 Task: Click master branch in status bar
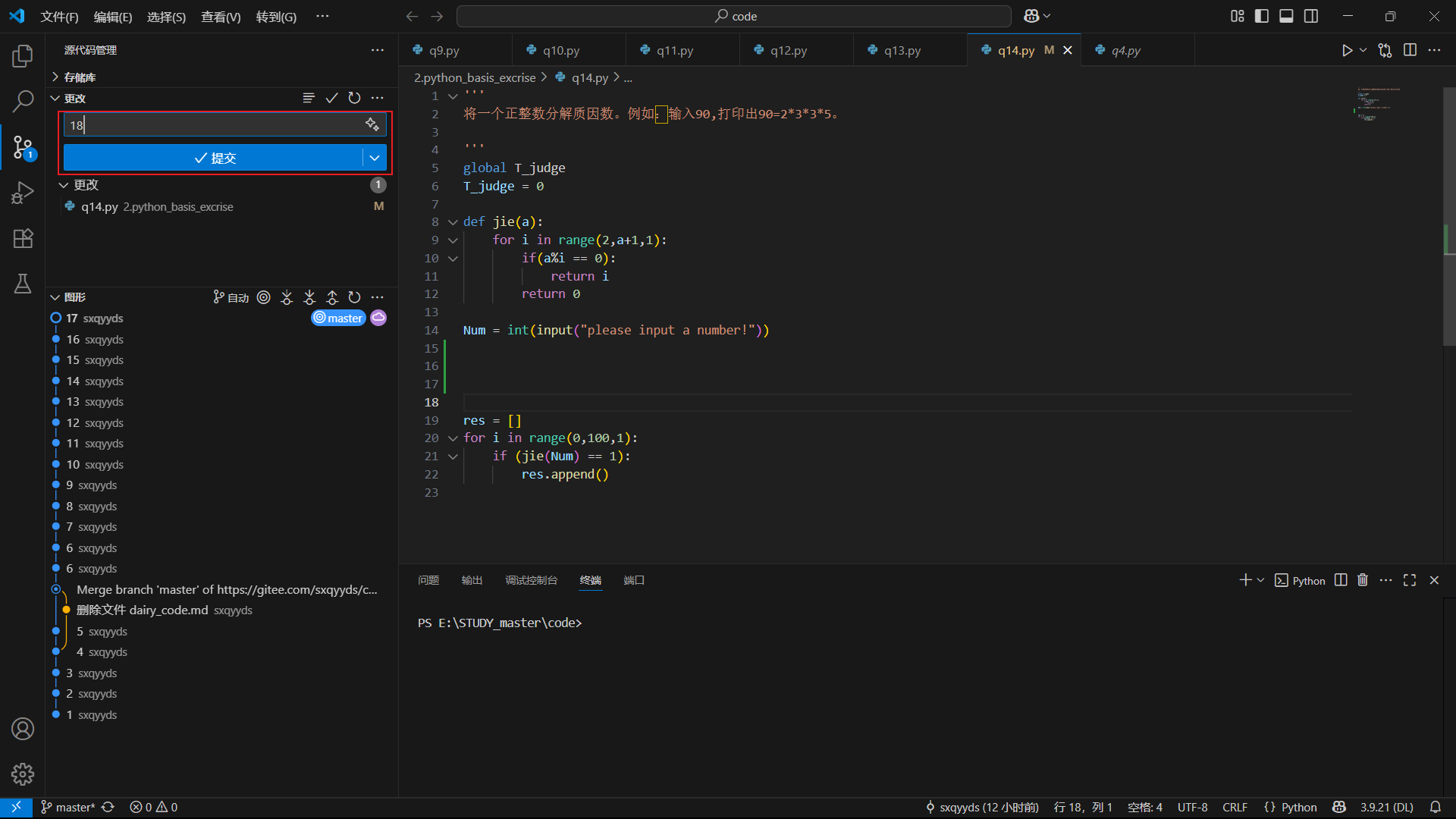pos(69,807)
